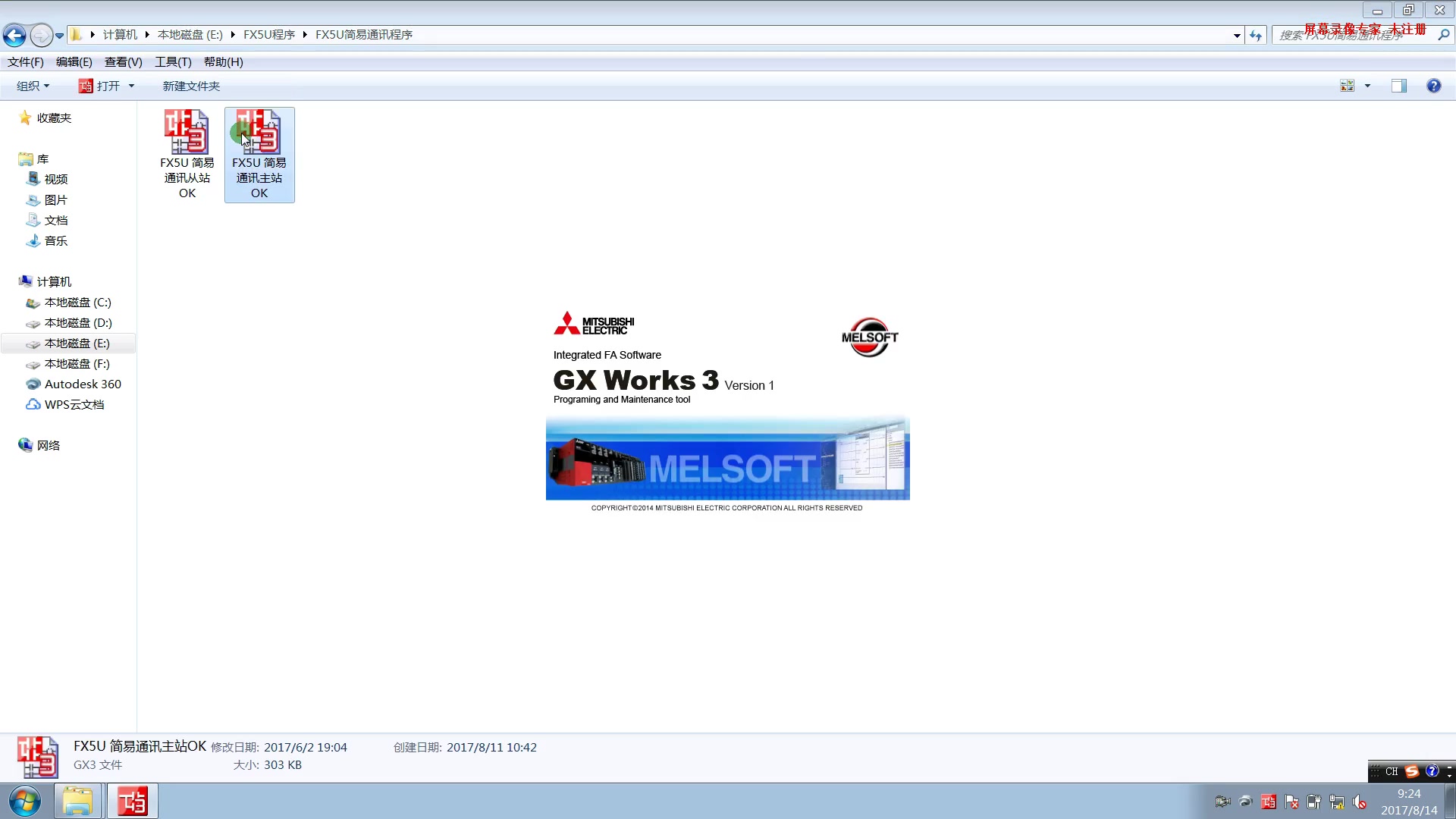This screenshot has height=819, width=1456.
Task: Click the refresh button by address bar
Action: (1256, 36)
